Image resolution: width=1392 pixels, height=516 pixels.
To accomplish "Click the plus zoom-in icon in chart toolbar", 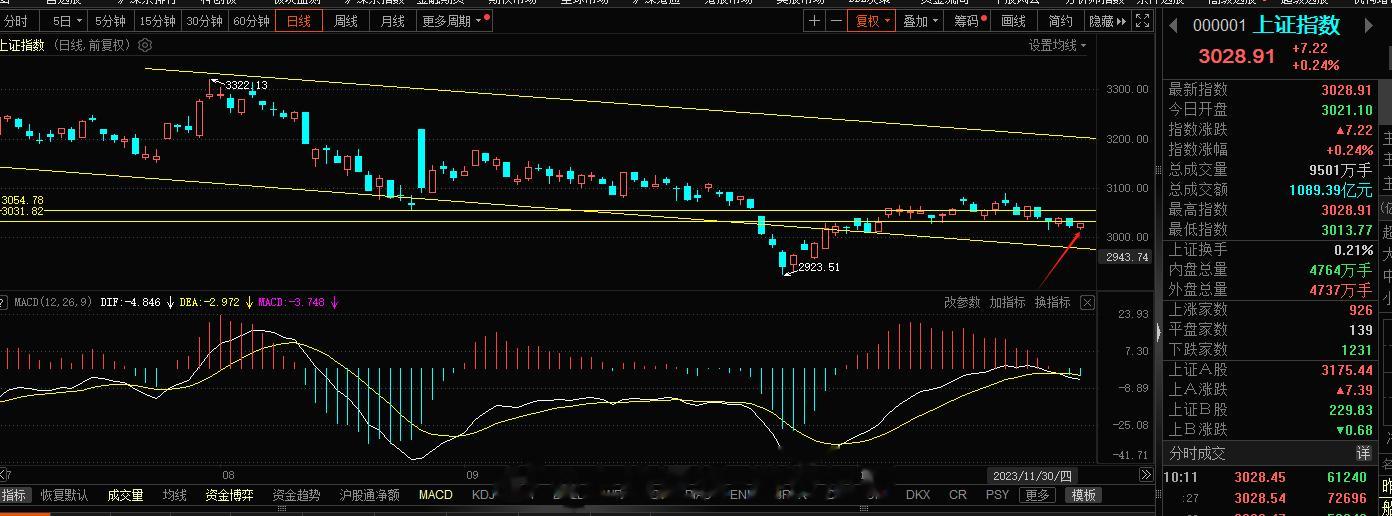I will (815, 21).
